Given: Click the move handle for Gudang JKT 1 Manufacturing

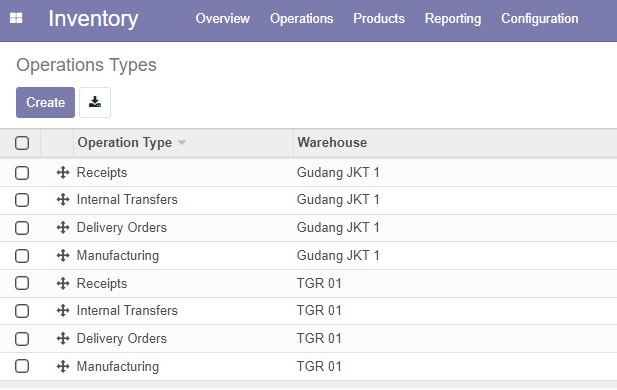Looking at the screenshot, I should click(63, 255).
